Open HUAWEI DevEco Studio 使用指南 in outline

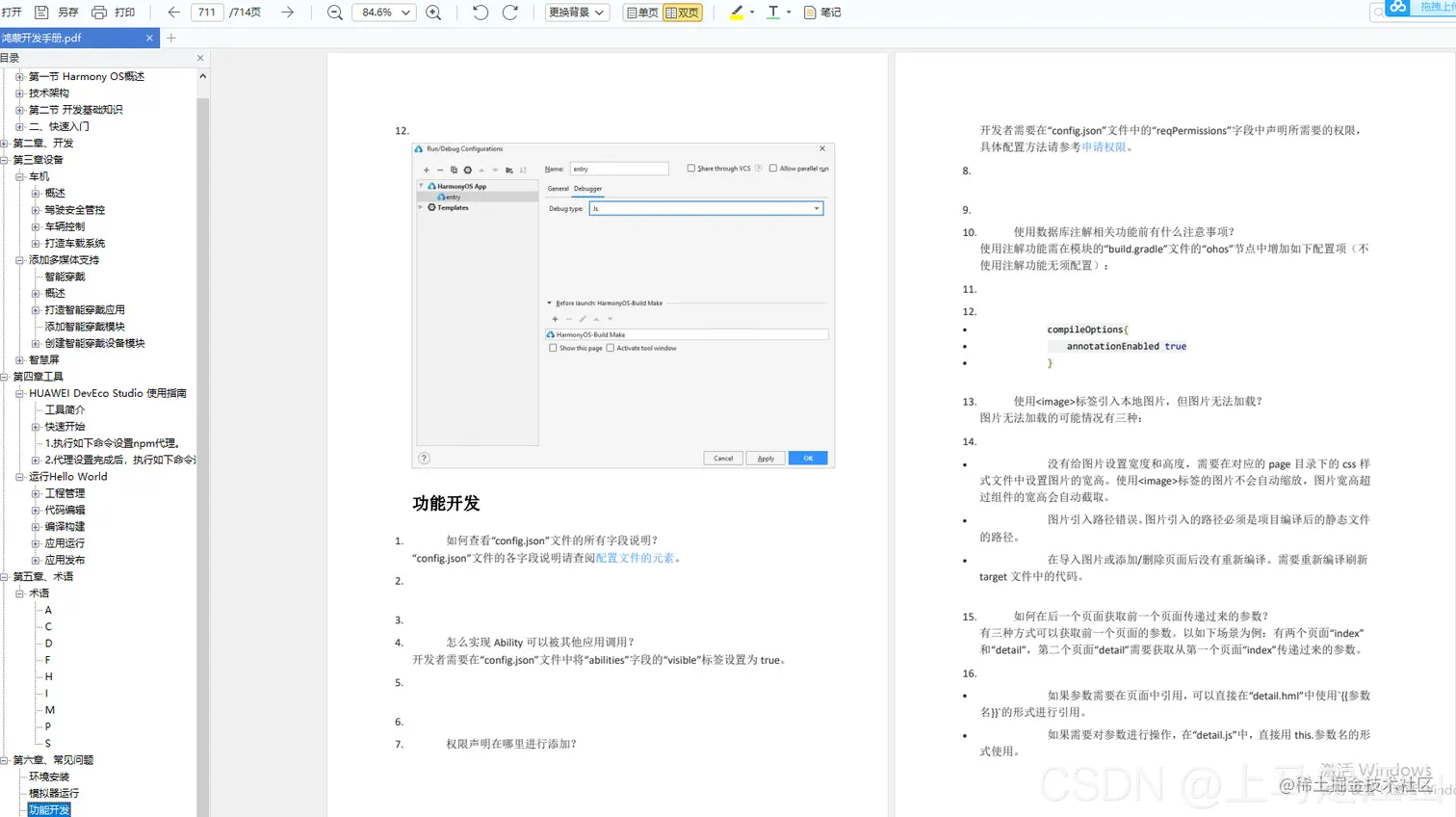click(x=108, y=393)
